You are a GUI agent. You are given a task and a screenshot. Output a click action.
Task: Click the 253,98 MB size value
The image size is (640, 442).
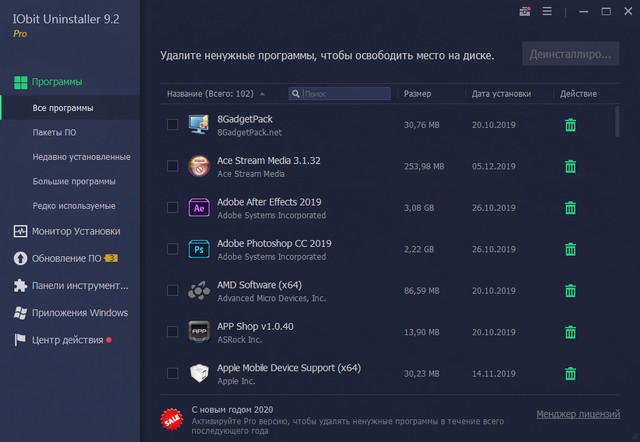424,167
